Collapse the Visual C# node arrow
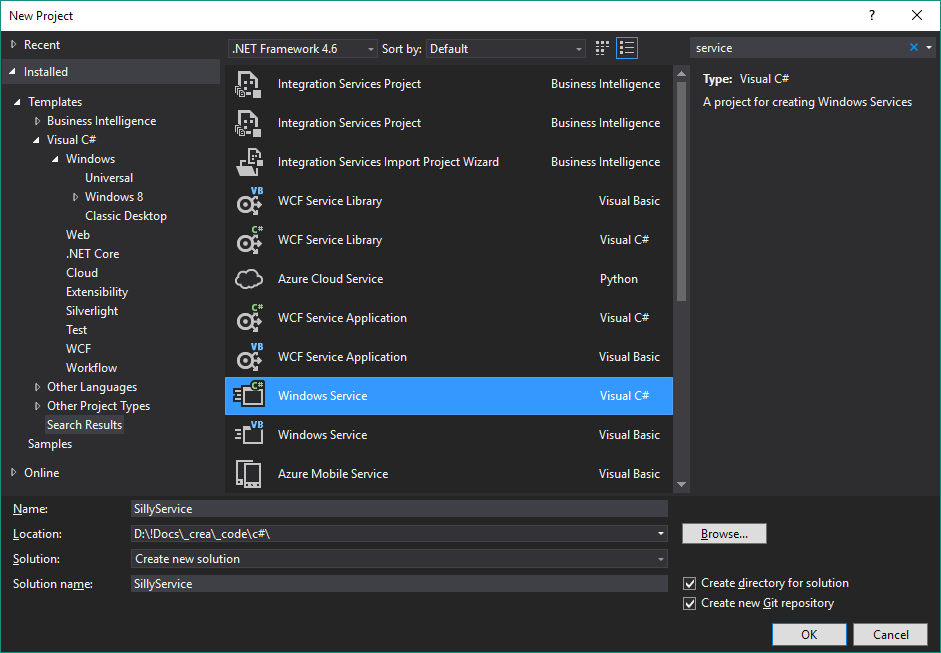Screen dimensions: 941x653 pyautogui.click(x=37, y=140)
